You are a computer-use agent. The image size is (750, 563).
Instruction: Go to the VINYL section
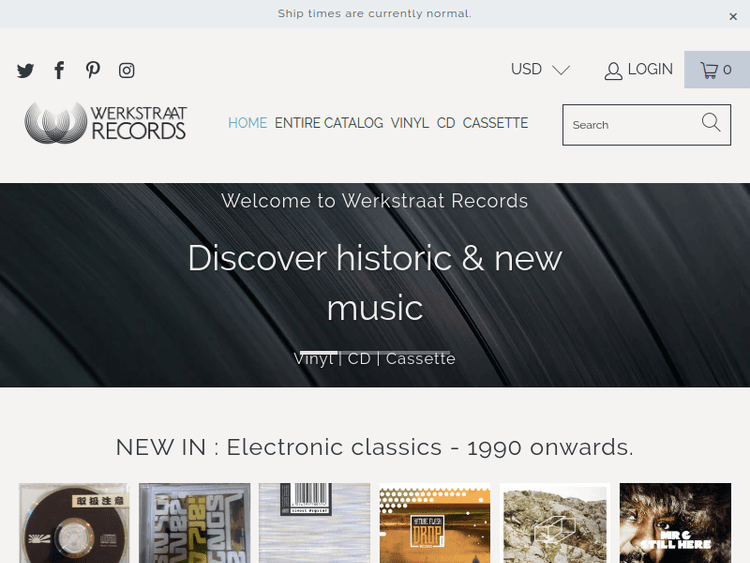[x=409, y=123]
